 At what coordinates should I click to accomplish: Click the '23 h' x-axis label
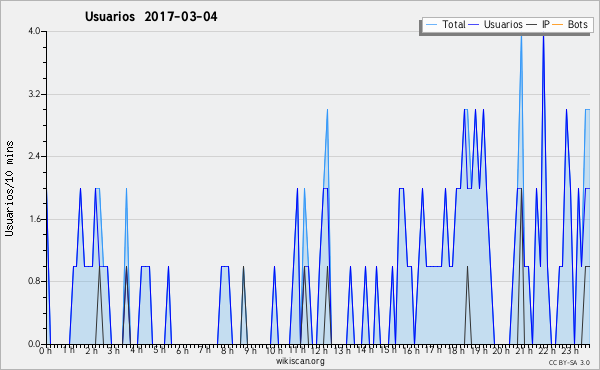570,350
